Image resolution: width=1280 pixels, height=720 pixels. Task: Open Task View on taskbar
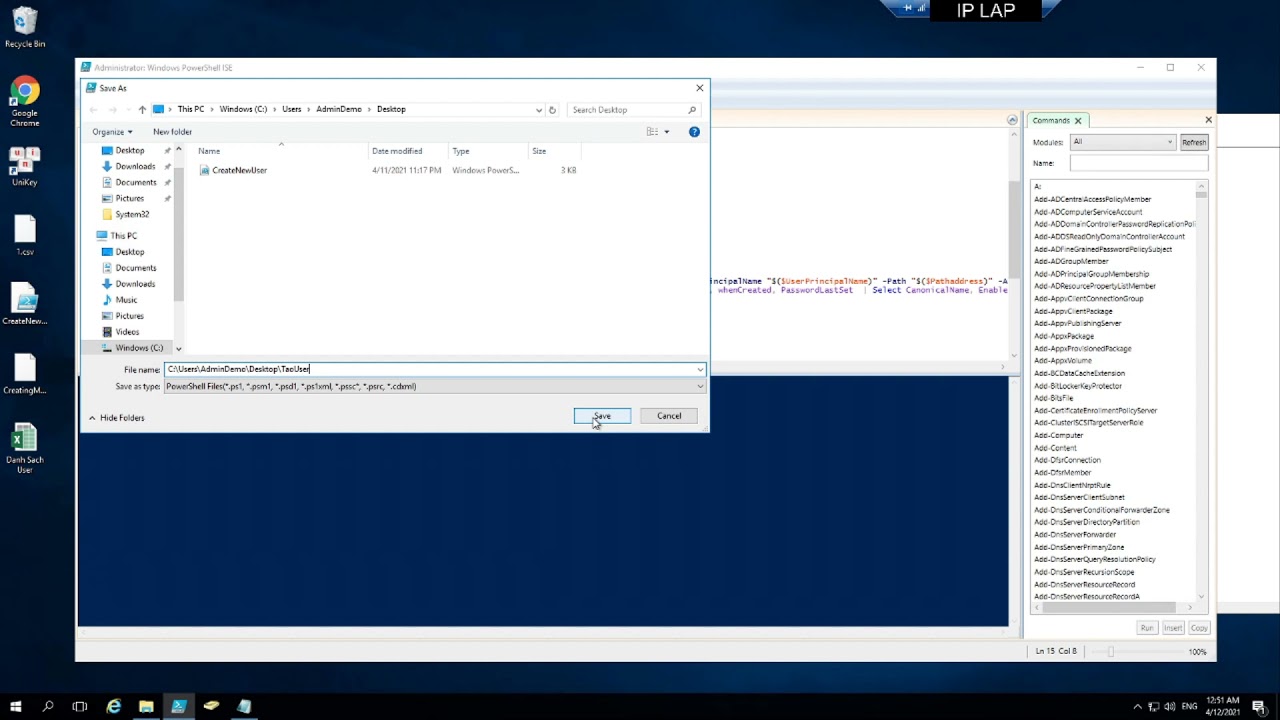[80, 706]
